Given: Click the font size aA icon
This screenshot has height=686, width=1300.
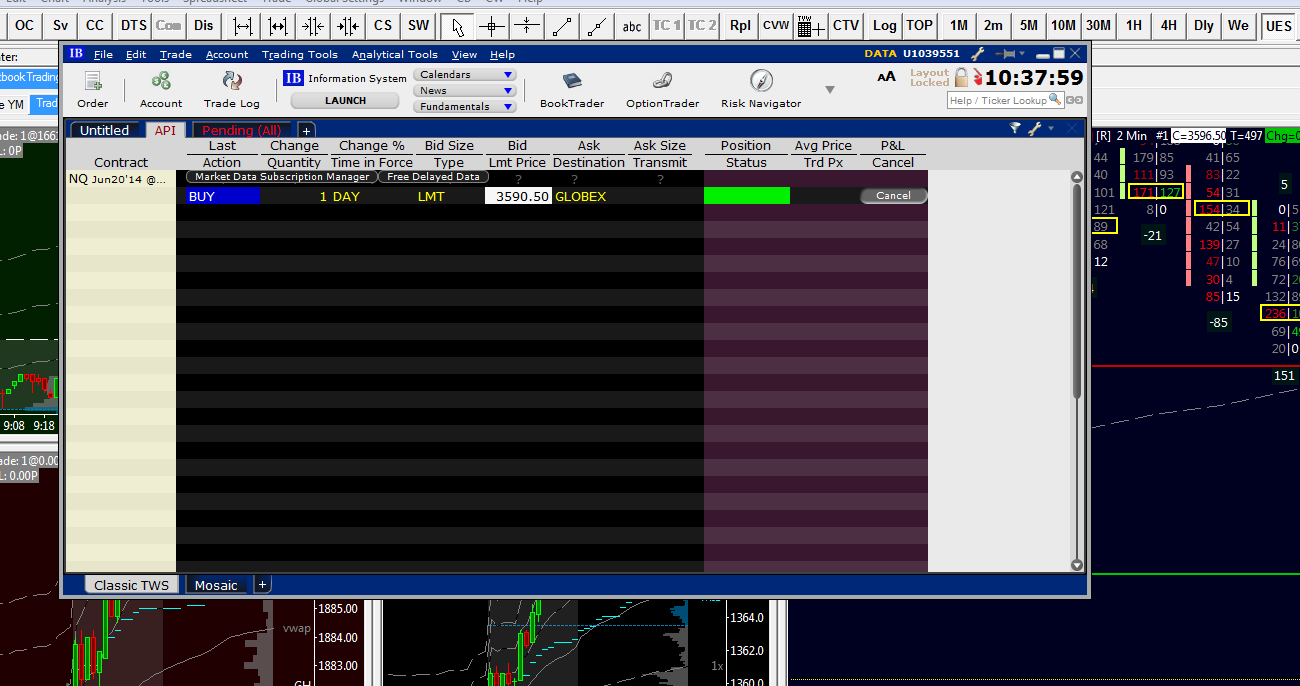Looking at the screenshot, I should point(886,77).
